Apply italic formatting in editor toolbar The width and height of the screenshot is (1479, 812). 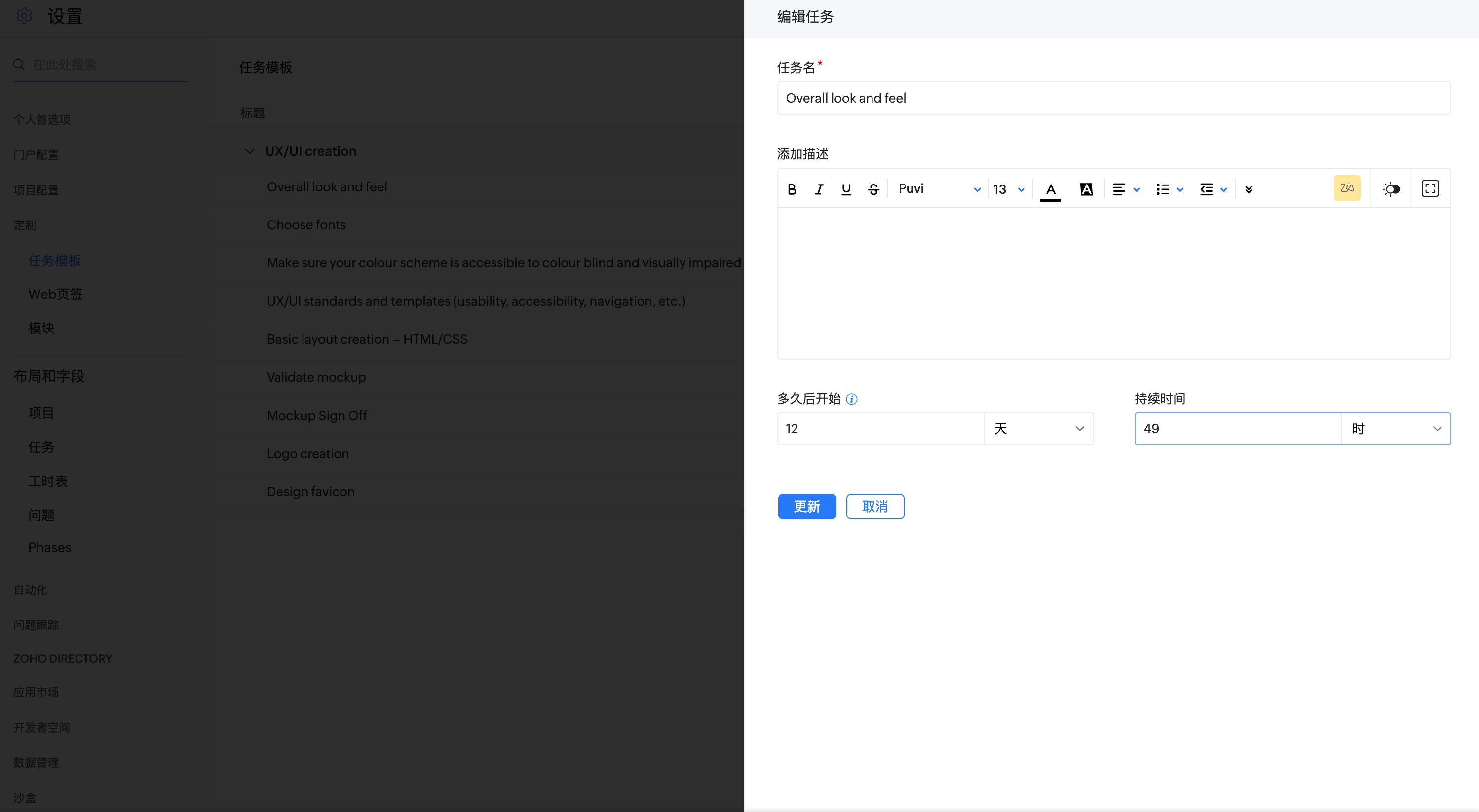click(x=819, y=189)
